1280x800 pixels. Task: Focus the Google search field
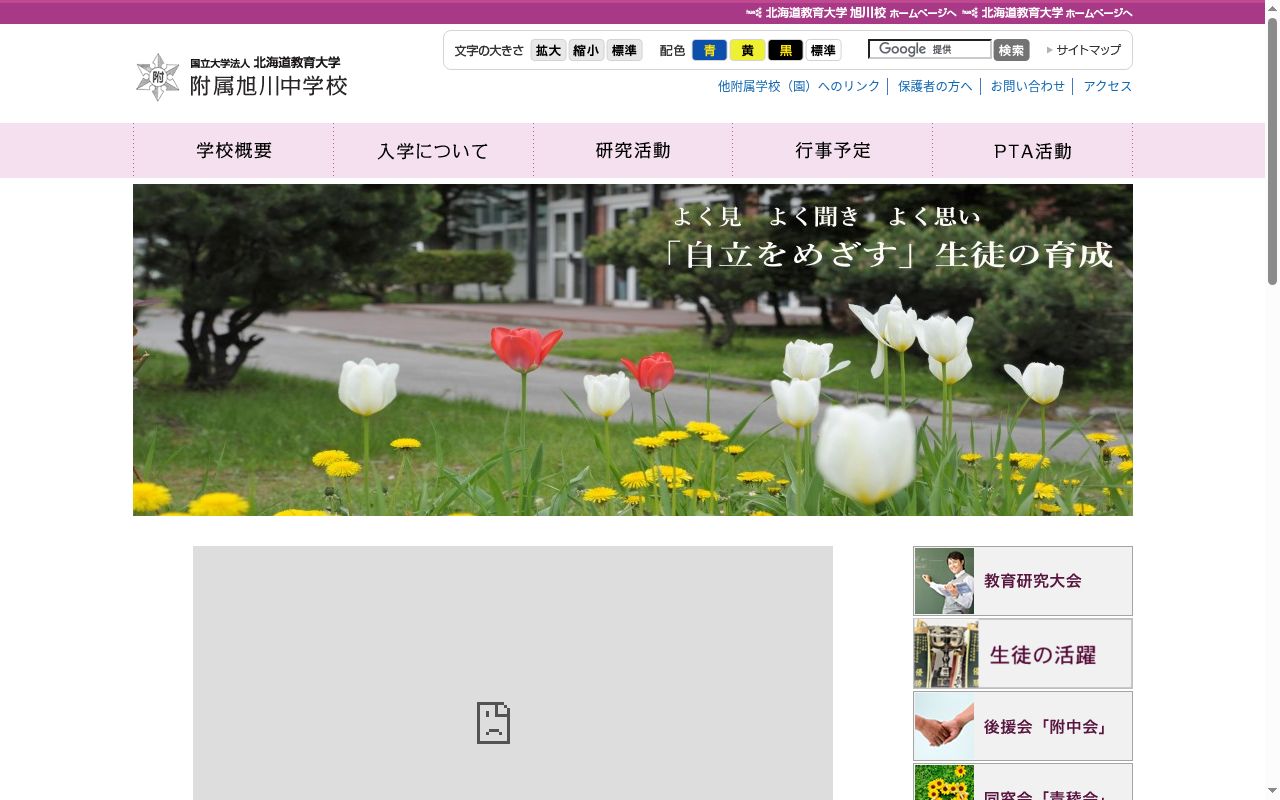pyautogui.click(x=929, y=49)
